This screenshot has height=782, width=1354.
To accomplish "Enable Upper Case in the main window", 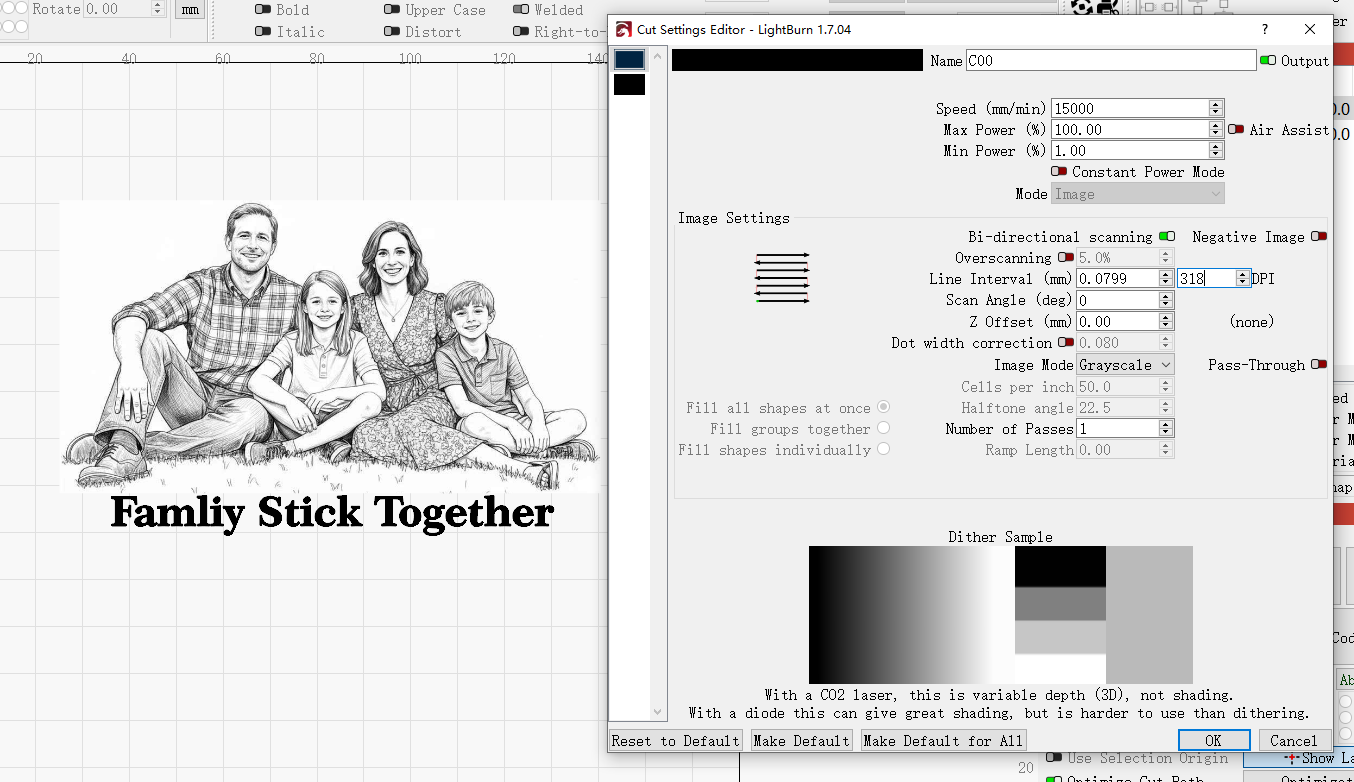I will [x=392, y=10].
